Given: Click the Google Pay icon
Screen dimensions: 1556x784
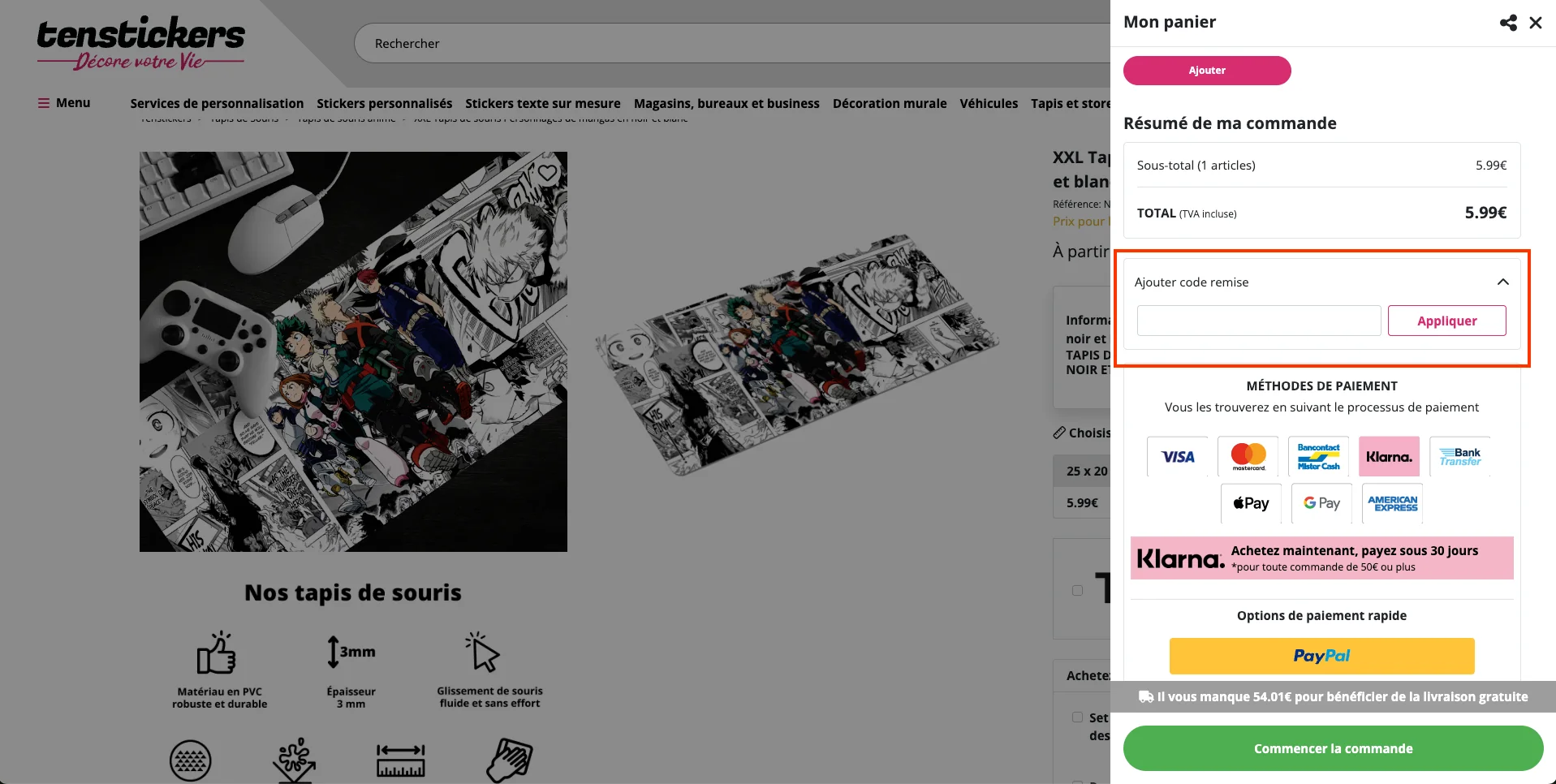Looking at the screenshot, I should (x=1322, y=503).
